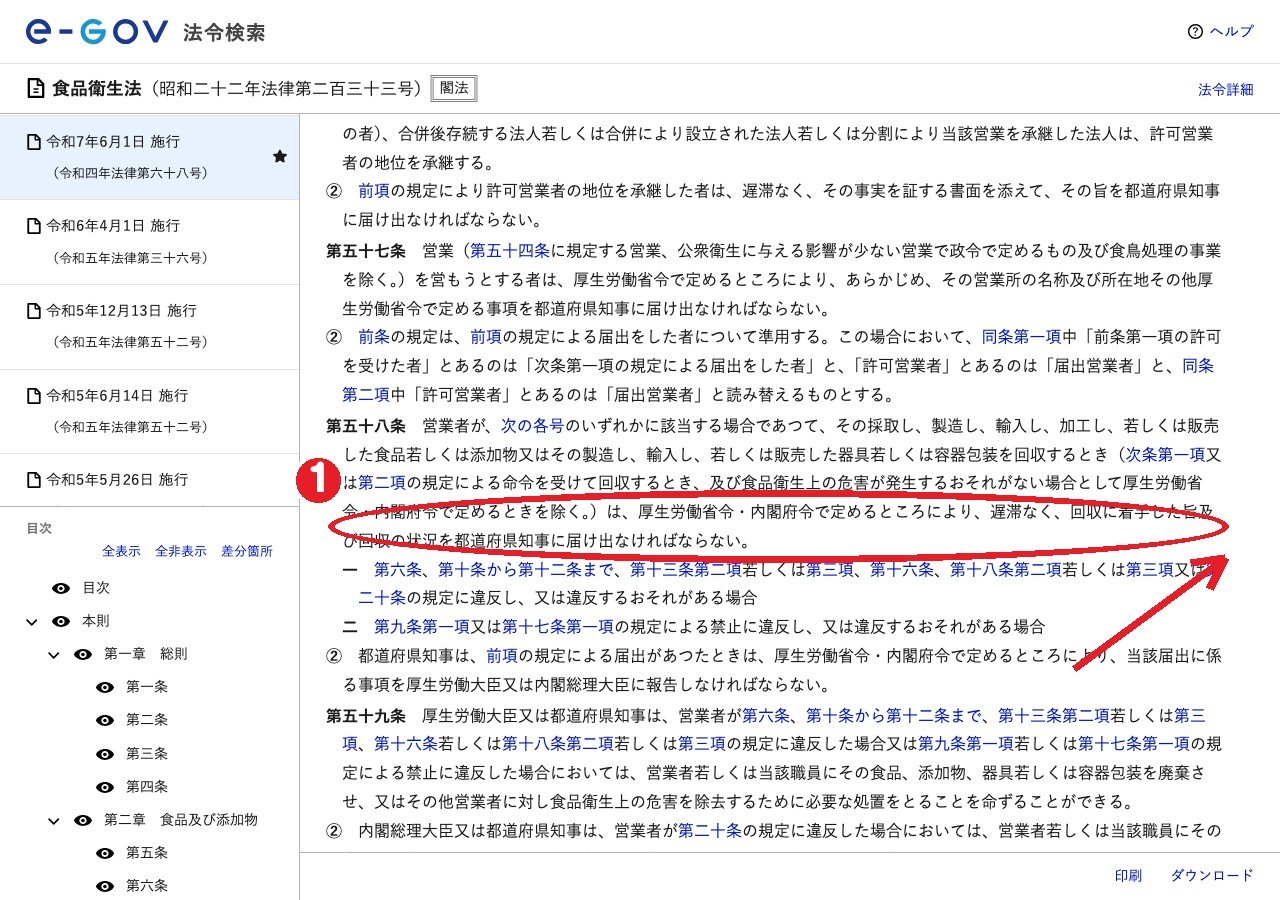The image size is (1280, 900).
Task: Follow the 第九条第一項 link in item 二
Action: tap(422, 627)
